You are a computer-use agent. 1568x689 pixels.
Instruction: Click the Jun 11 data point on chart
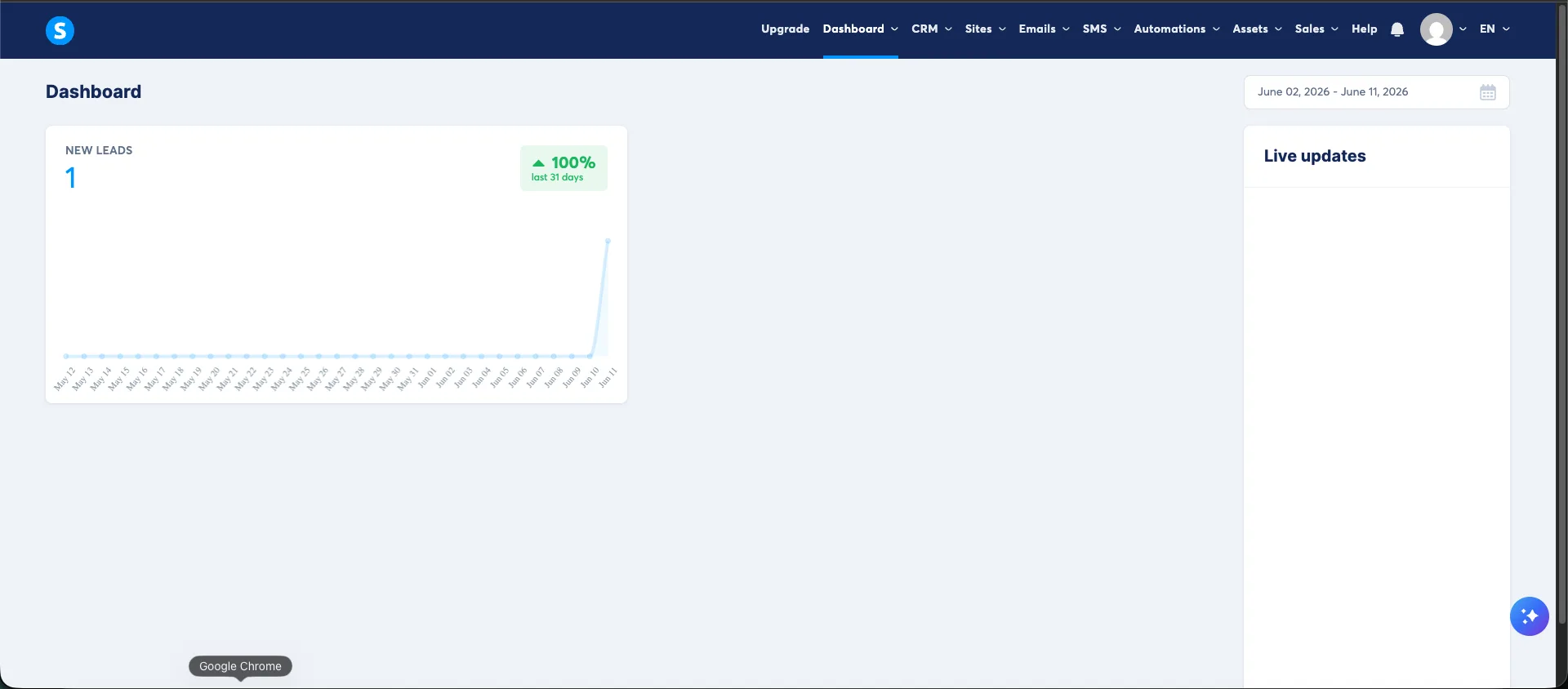click(x=608, y=241)
